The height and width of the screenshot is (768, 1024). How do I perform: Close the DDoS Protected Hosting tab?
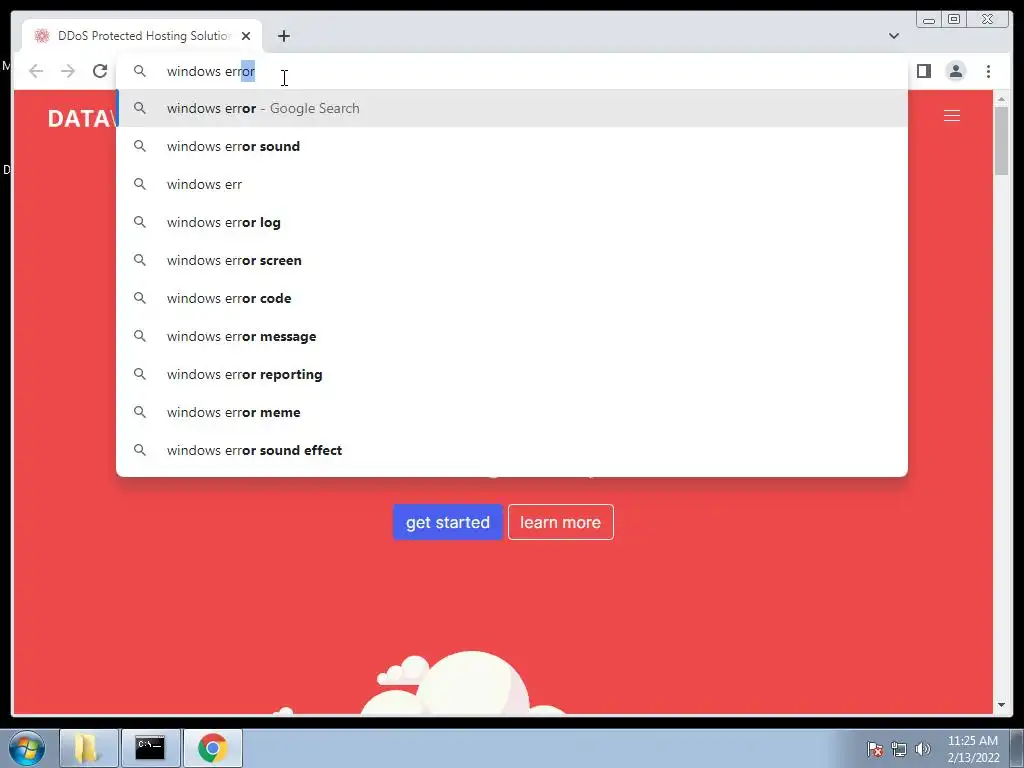246,36
